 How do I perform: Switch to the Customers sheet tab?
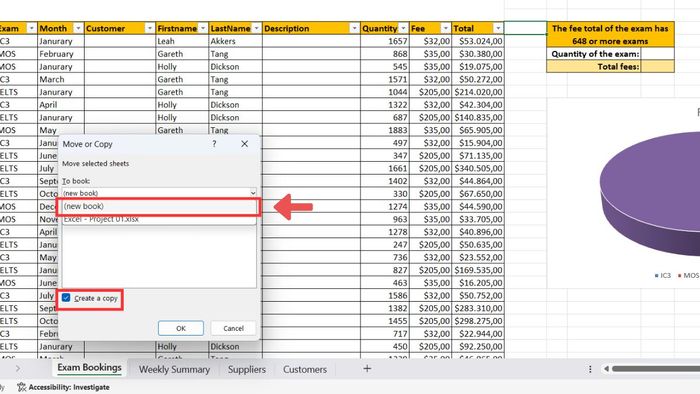click(304, 369)
